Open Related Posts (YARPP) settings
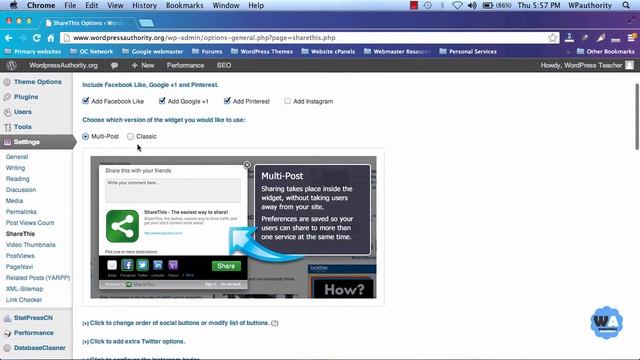Image resolution: width=640 pixels, height=360 pixels. (x=38, y=278)
